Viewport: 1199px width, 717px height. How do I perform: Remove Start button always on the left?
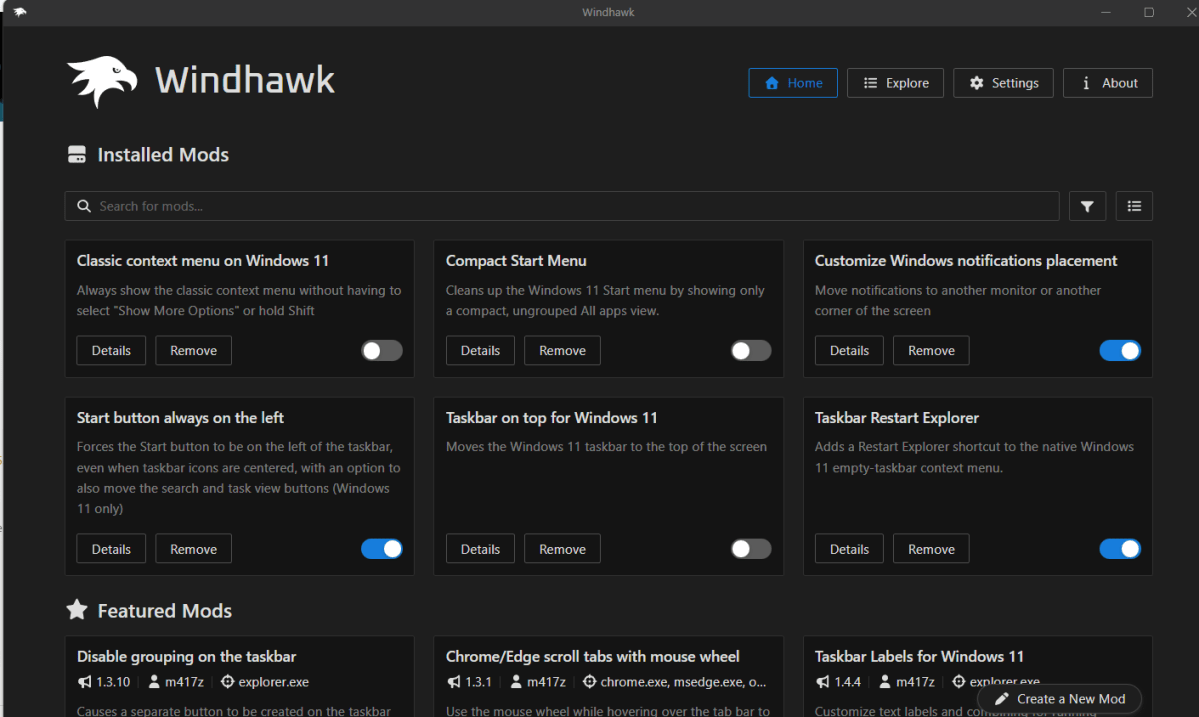coord(193,549)
